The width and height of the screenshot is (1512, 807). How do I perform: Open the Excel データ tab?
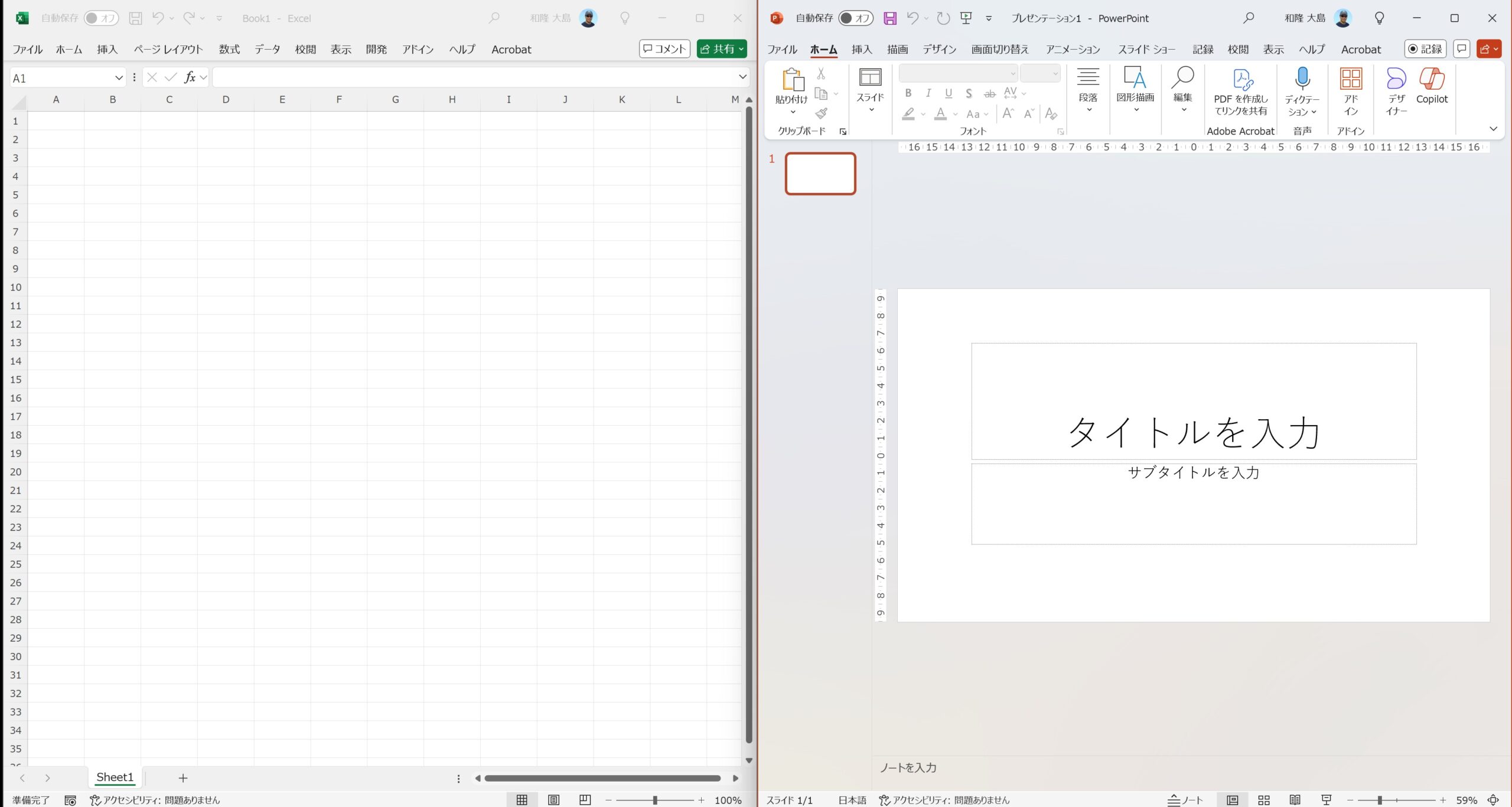pyautogui.click(x=267, y=50)
